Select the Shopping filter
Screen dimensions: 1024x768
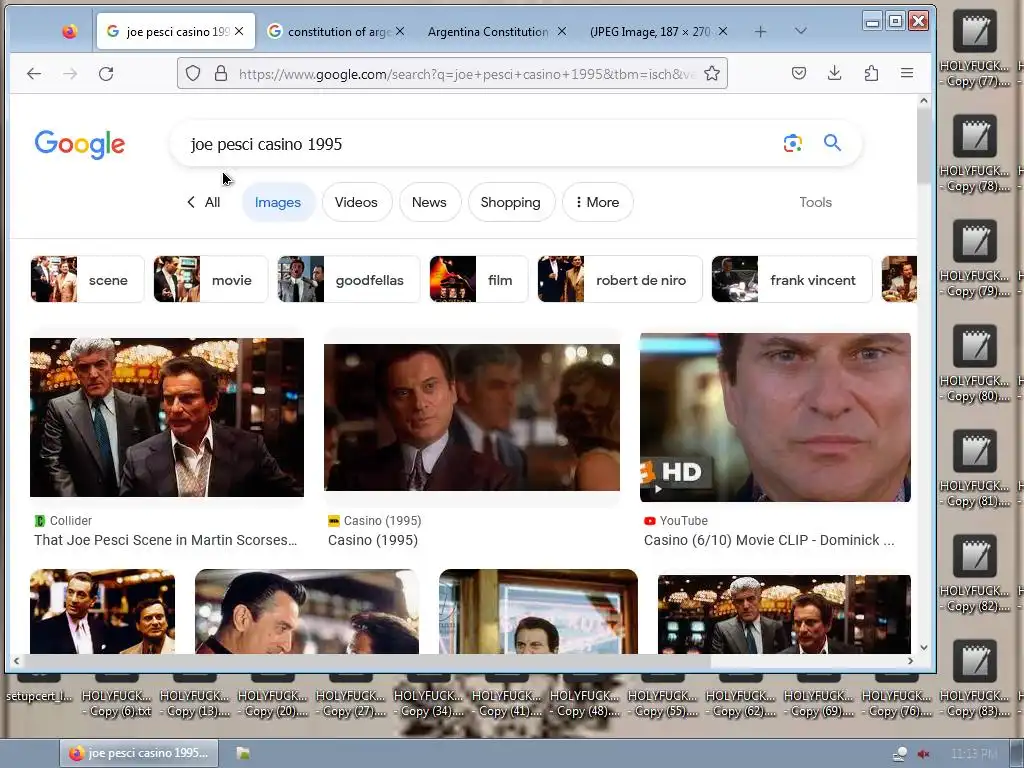[511, 202]
